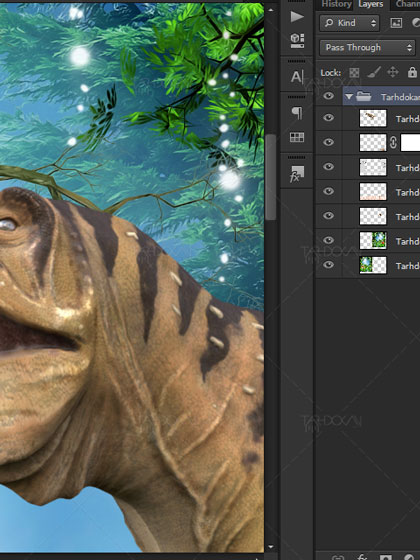Viewport: 420px width, 560px height.
Task: Switch to the Channels tab
Action: (x=408, y=4)
